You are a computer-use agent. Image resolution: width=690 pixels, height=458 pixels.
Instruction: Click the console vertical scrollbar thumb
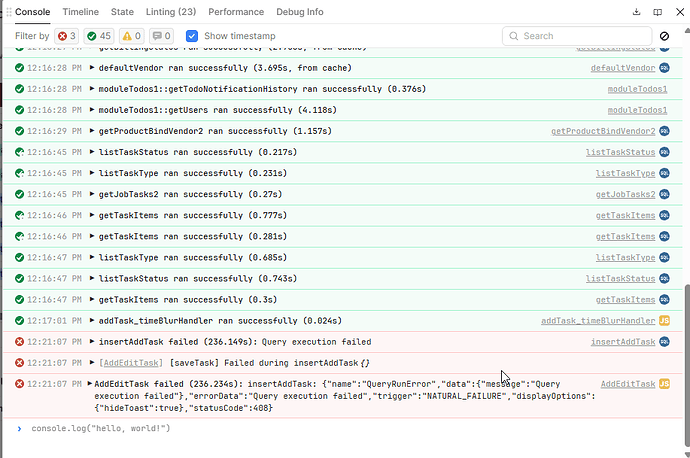click(687, 365)
